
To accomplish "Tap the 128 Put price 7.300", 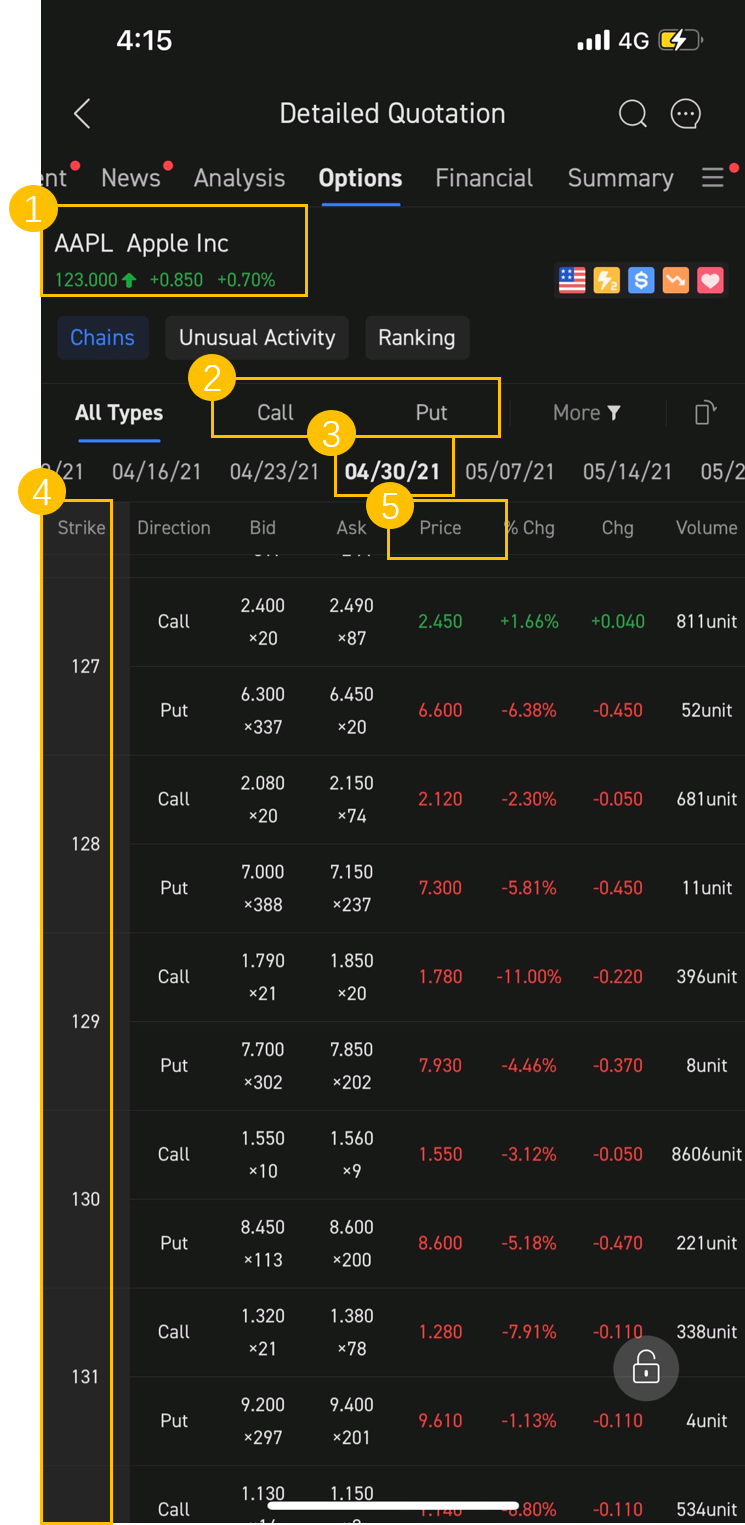I will point(441,888).
